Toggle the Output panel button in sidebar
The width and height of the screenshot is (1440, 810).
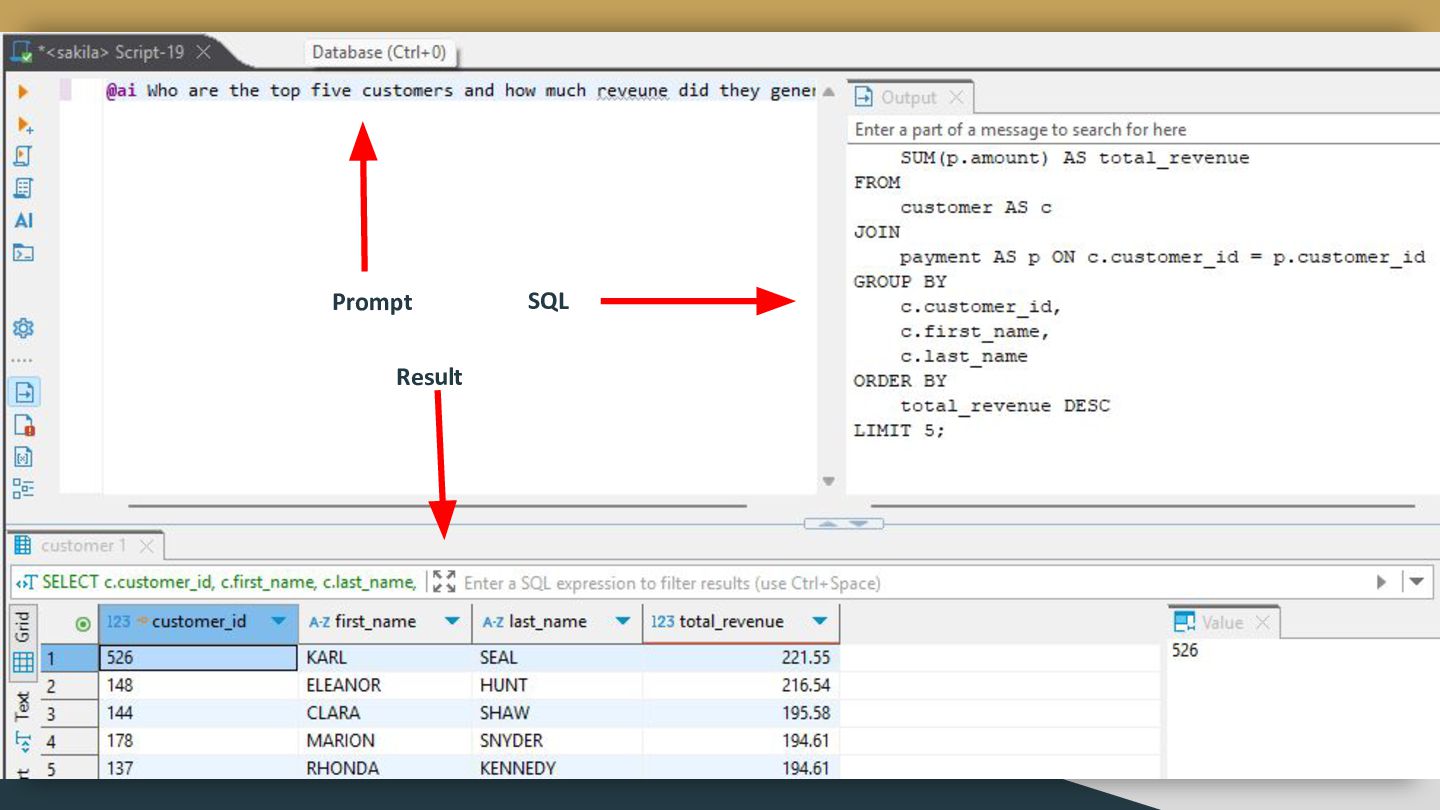(24, 392)
